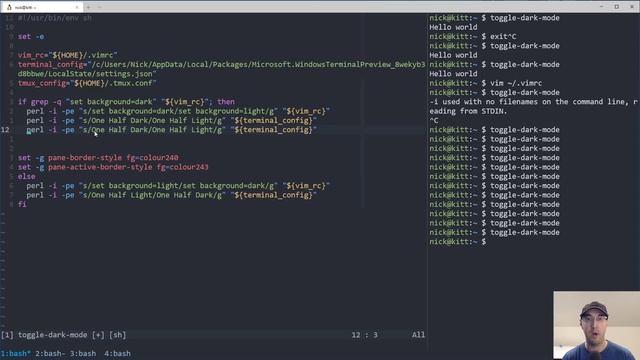Click the current line number 12 in the gutter

(5, 130)
